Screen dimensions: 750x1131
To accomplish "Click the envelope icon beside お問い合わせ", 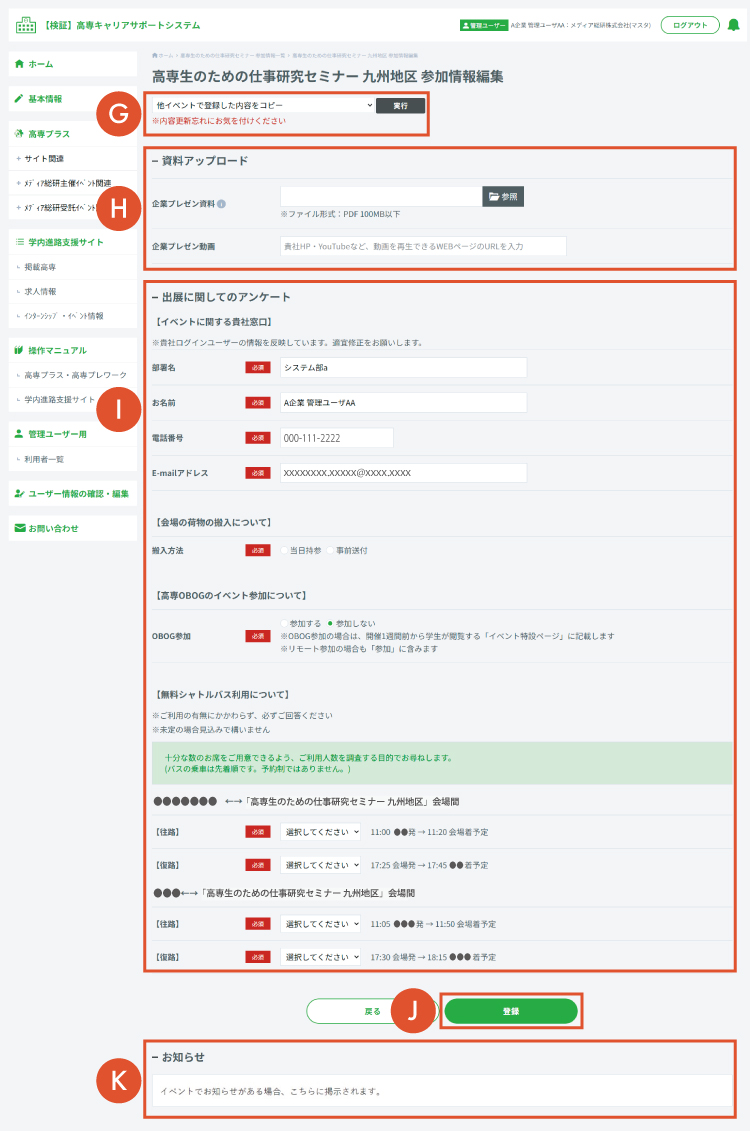I will point(19,528).
